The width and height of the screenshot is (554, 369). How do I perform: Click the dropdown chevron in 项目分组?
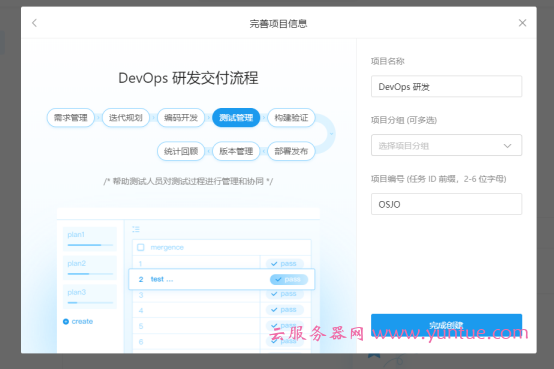coord(507,146)
